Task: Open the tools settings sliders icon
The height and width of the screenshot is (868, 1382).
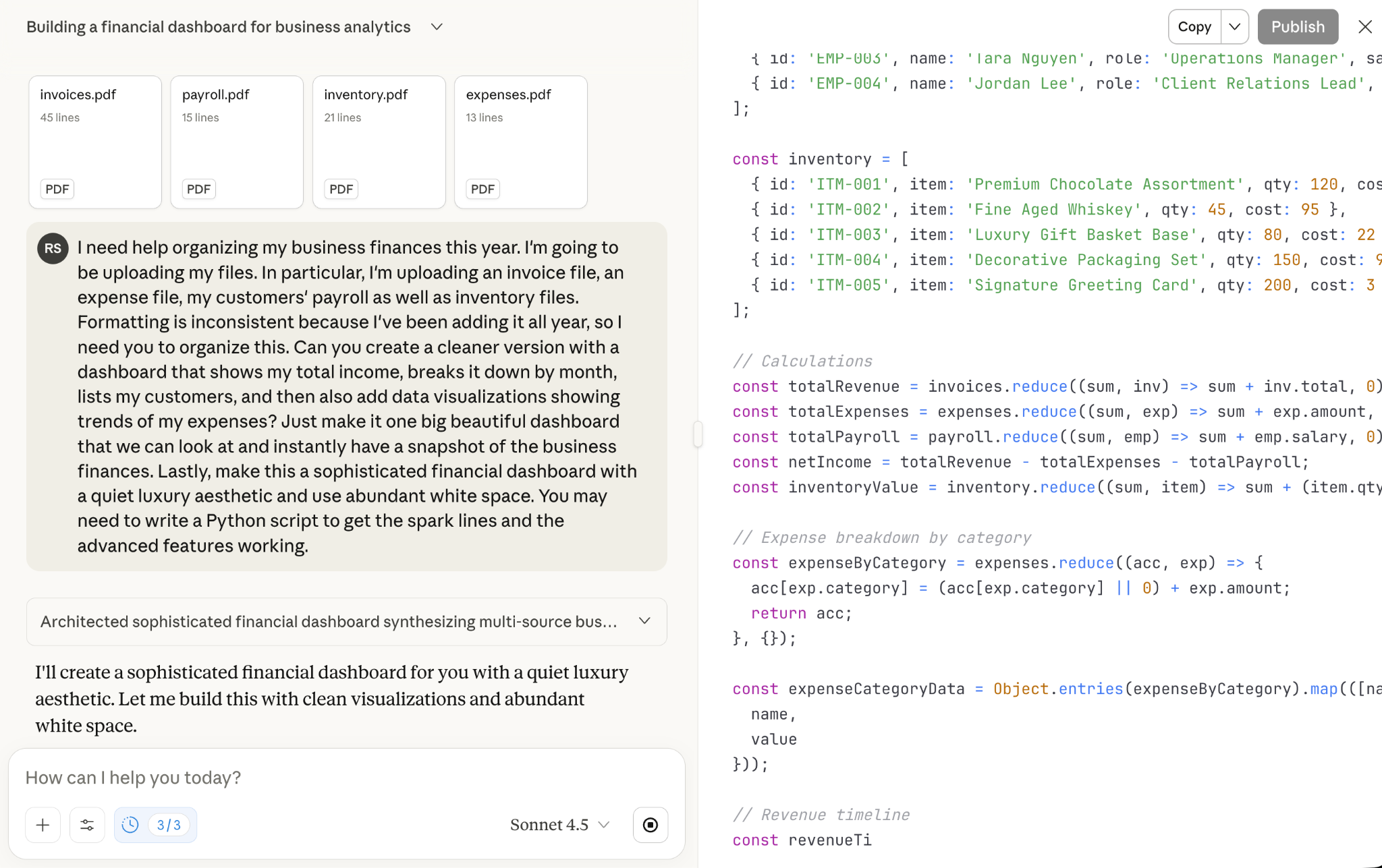Action: pos(87,825)
